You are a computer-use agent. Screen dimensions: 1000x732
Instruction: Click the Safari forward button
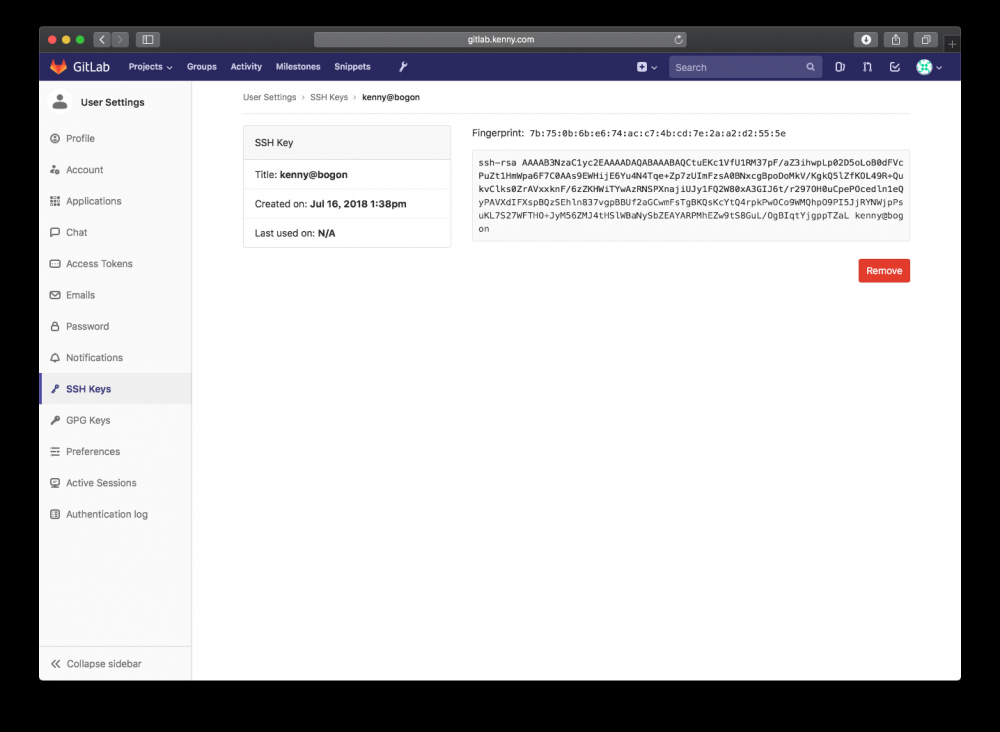(x=120, y=40)
